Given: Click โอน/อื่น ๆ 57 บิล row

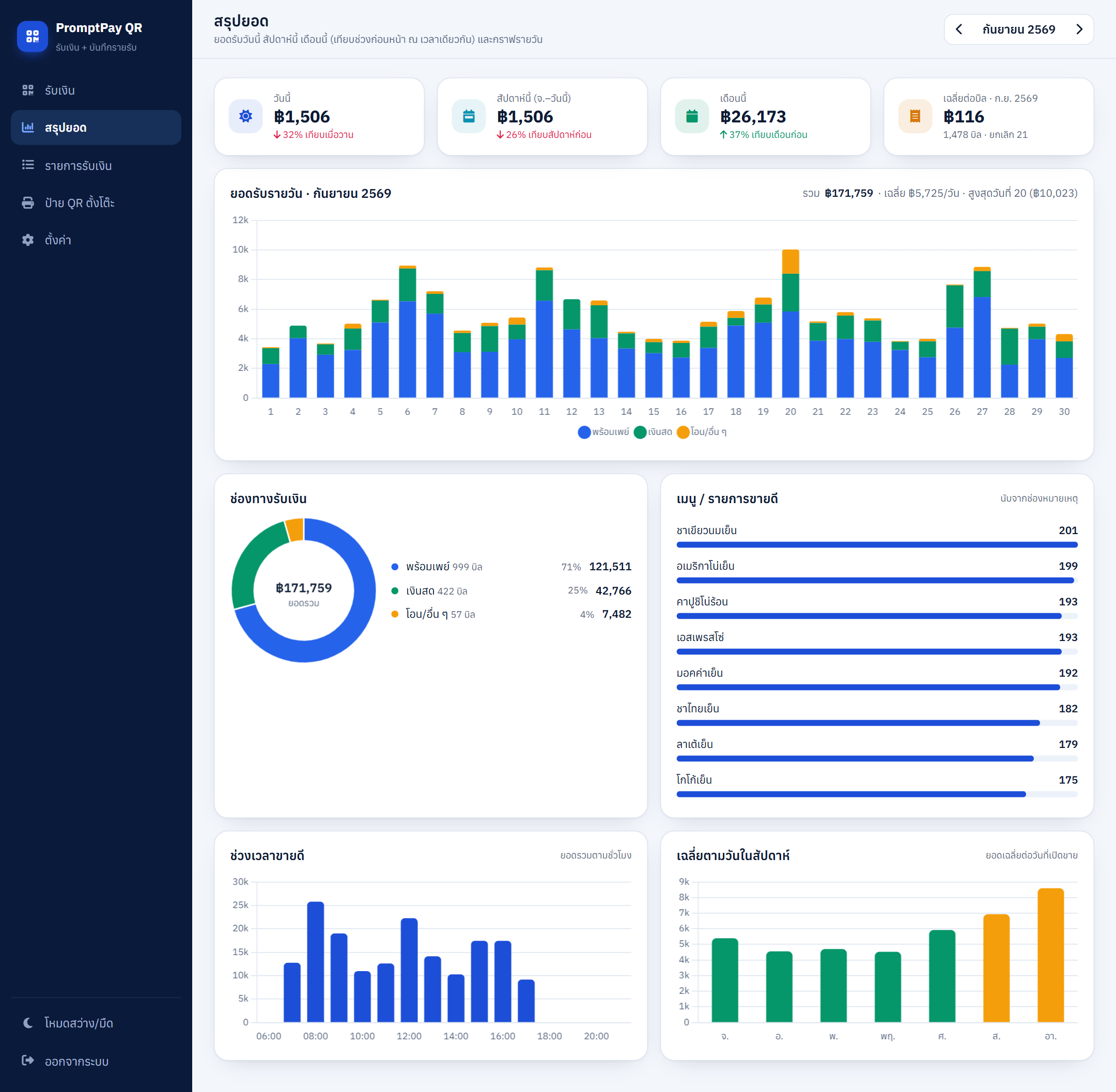Looking at the screenshot, I should point(510,614).
